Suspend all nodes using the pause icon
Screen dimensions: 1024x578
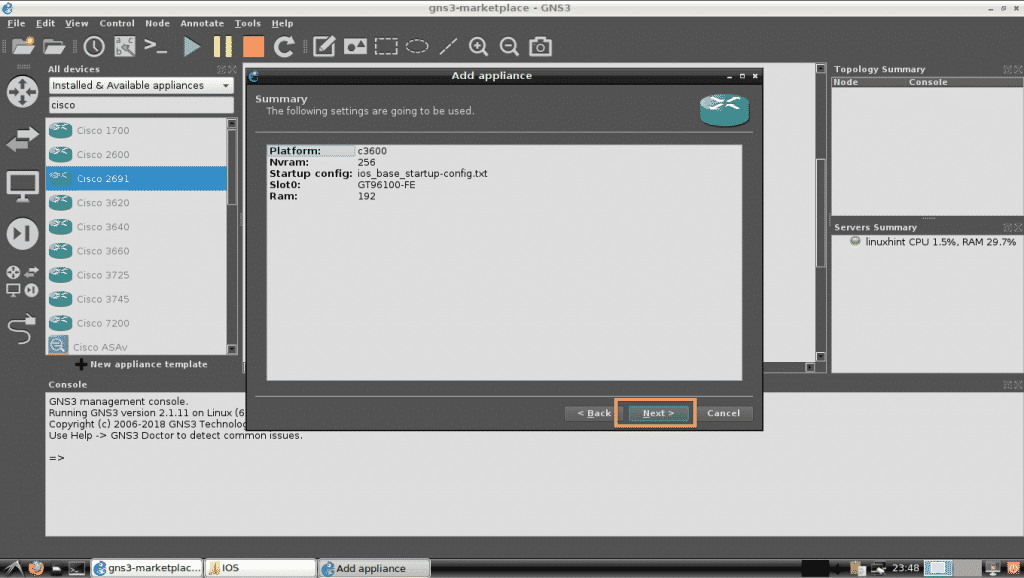point(222,46)
